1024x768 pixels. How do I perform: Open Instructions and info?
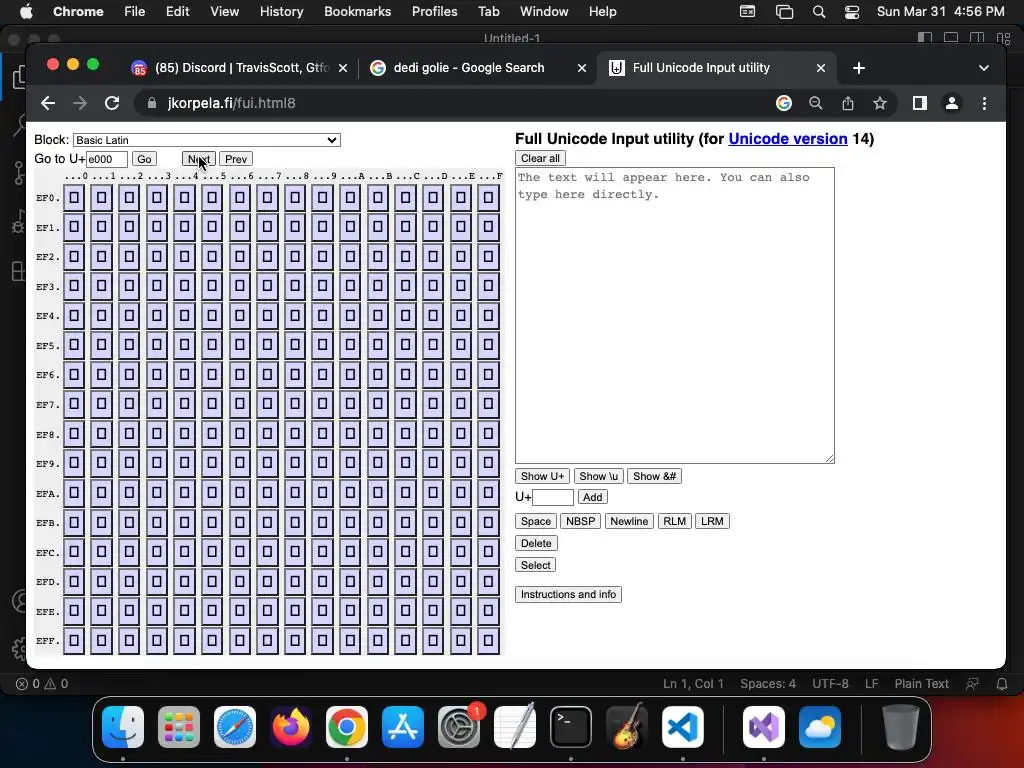coord(568,594)
